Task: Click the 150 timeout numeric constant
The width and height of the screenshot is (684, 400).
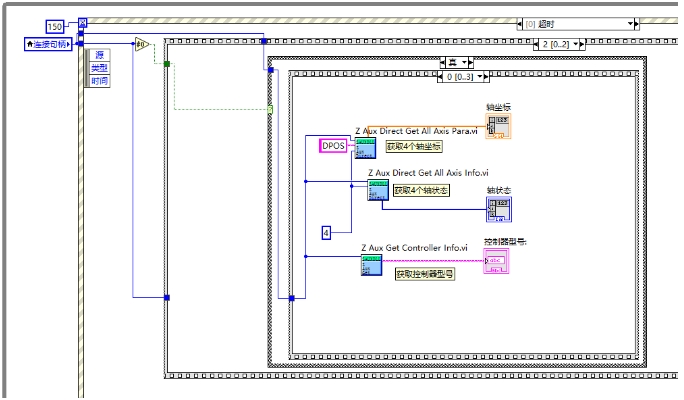Action: click(55, 27)
